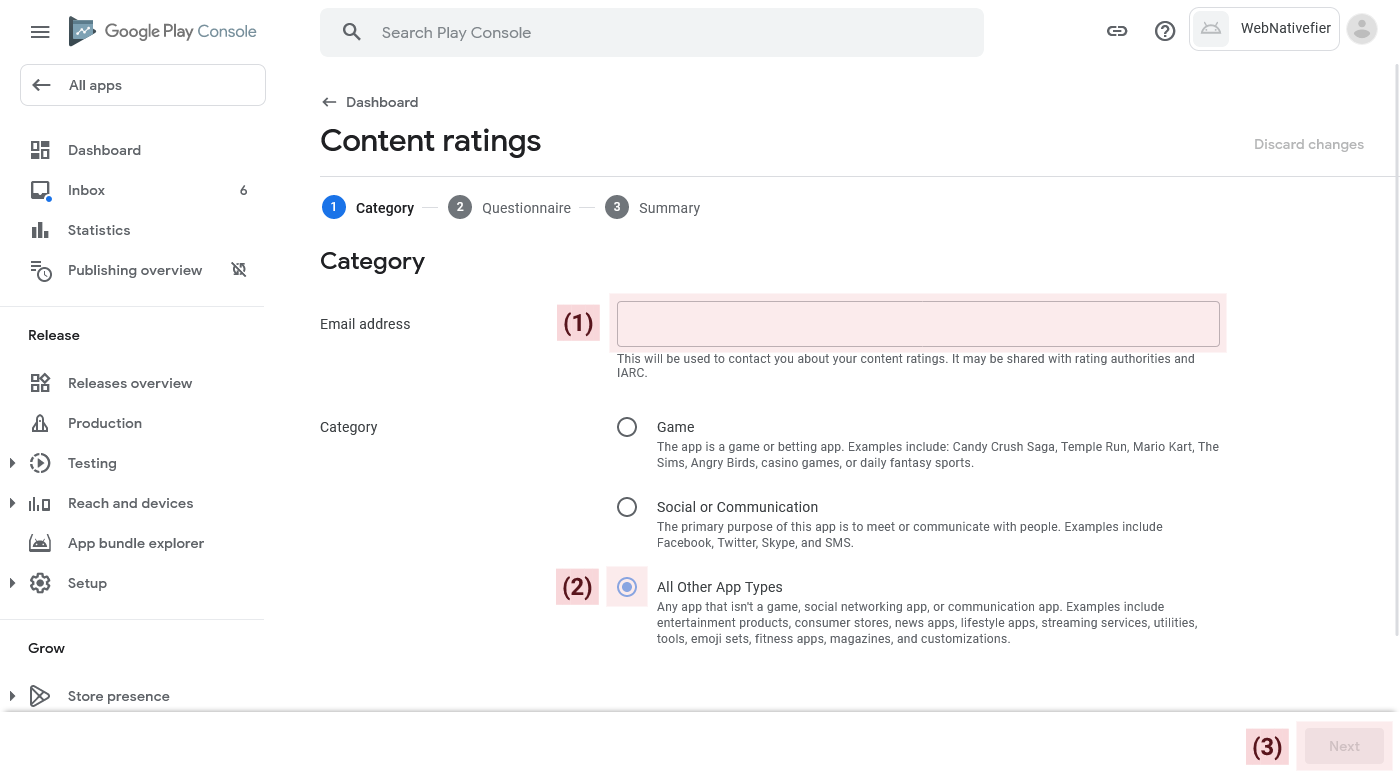Click the Dashboard grid icon in sidebar
Screen dimensions: 1400x780
point(40,150)
